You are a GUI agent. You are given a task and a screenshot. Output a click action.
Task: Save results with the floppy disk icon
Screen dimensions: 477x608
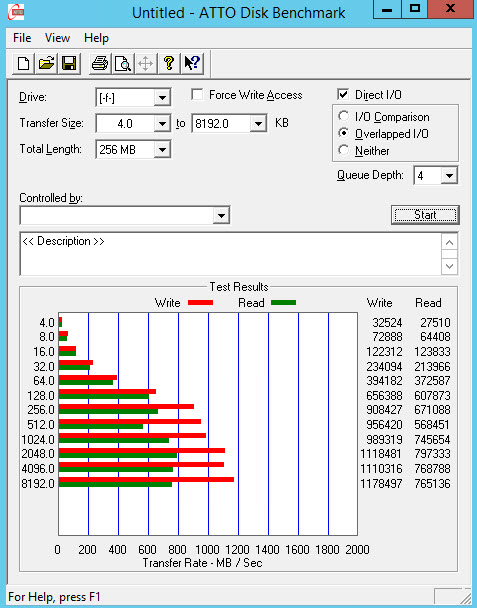[69, 63]
